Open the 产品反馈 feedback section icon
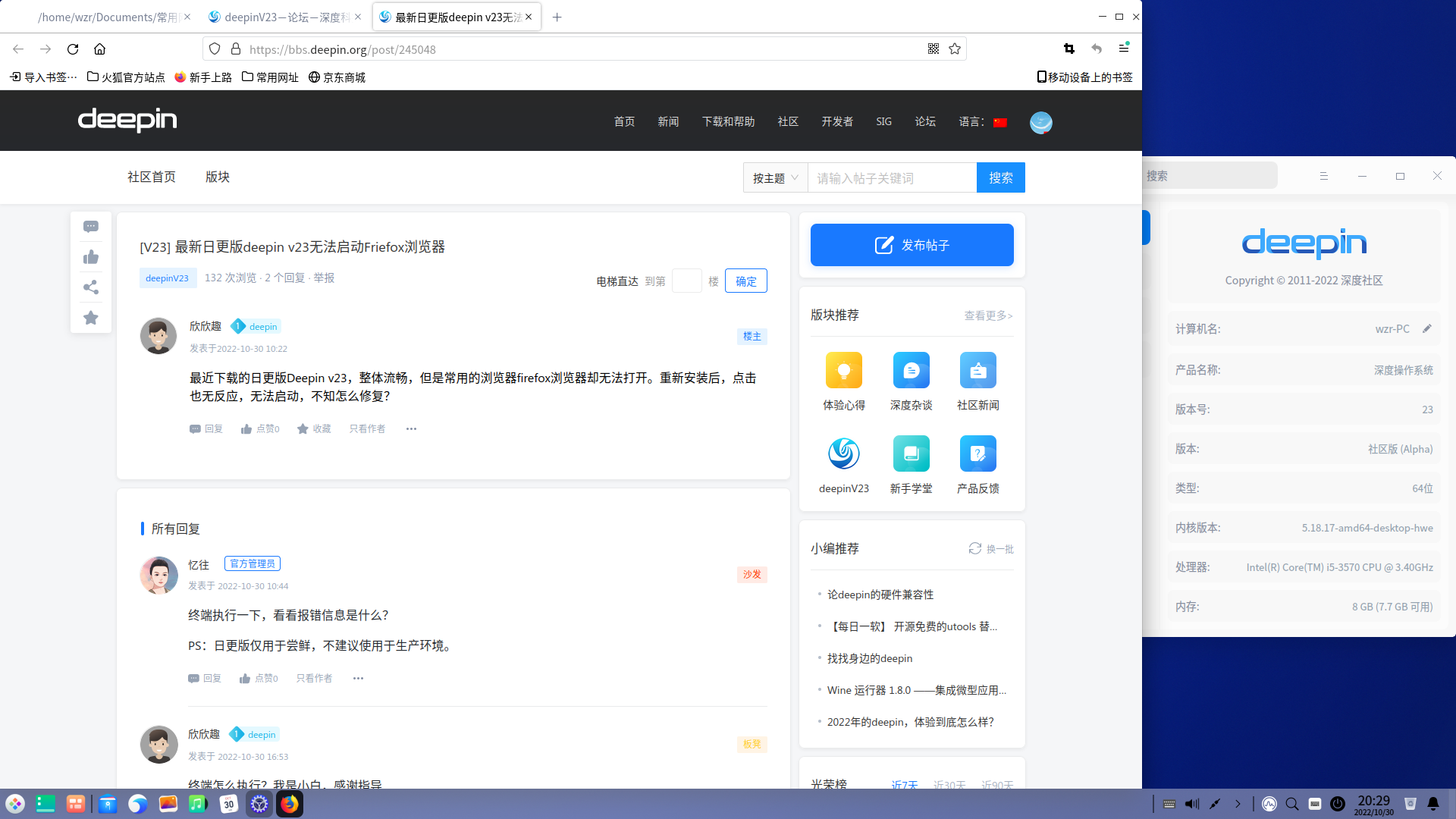1456x819 pixels. [x=977, y=453]
